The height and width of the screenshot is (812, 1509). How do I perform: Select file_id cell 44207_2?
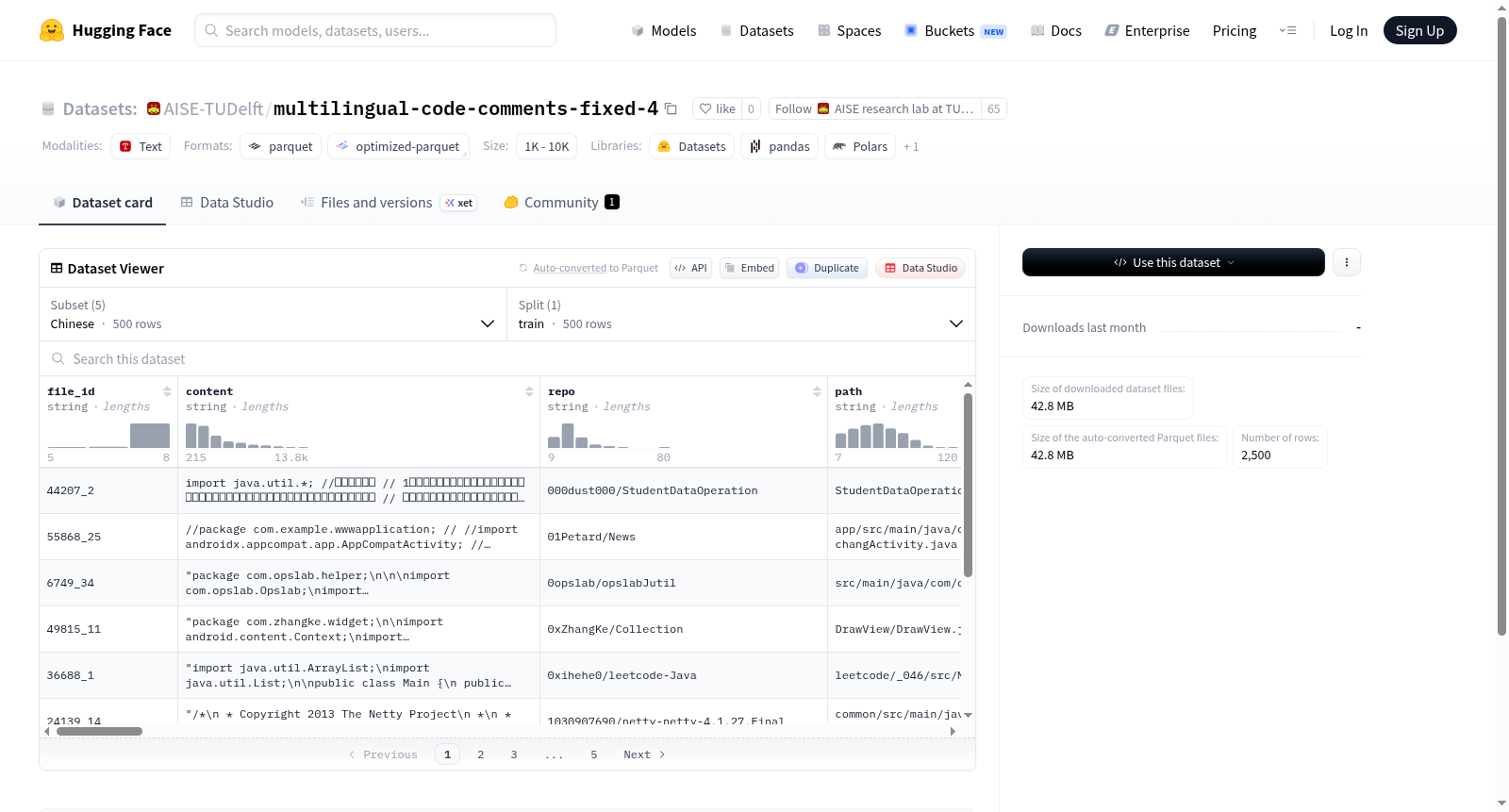pos(108,490)
